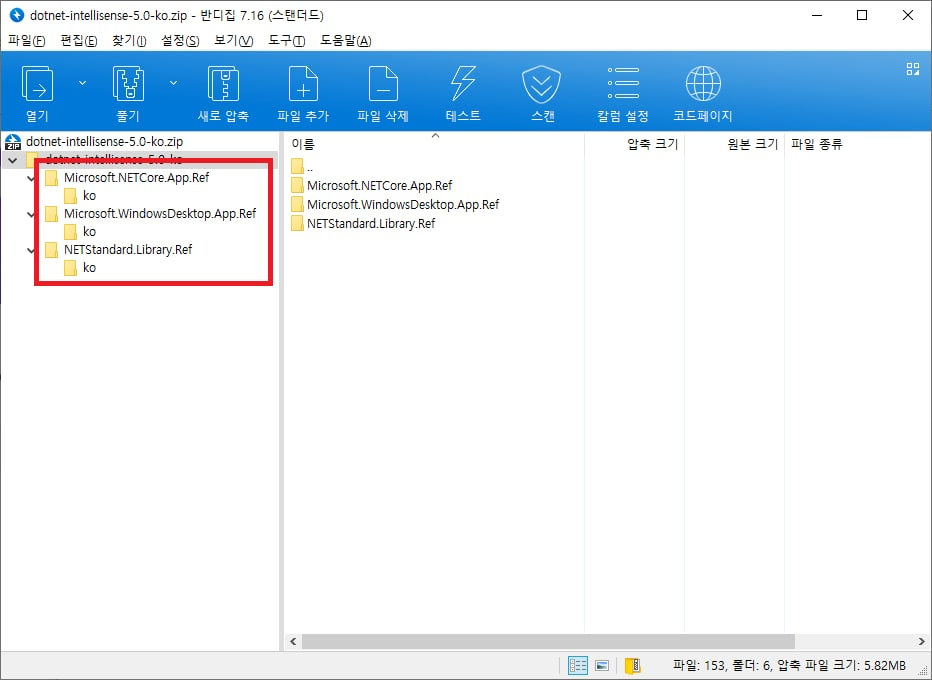Click the horizontal scrollbar right arrow
The height and width of the screenshot is (680, 932).
(921, 641)
